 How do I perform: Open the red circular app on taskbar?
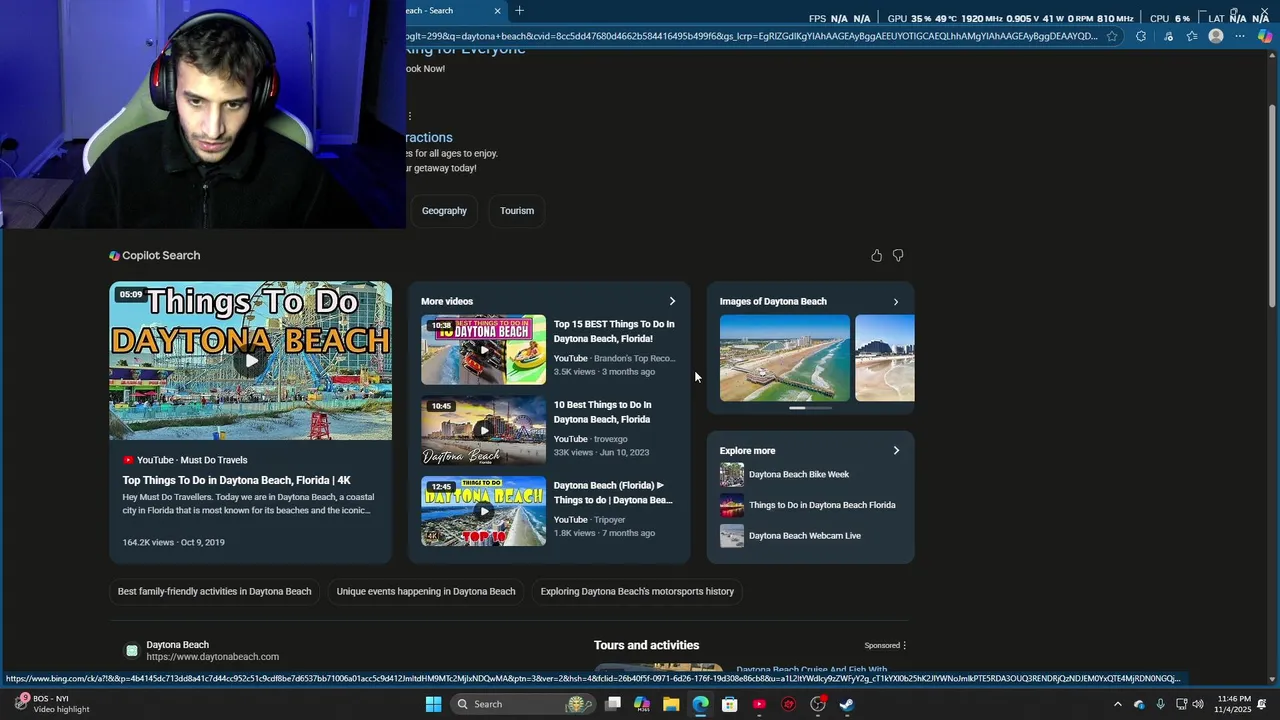pos(789,705)
